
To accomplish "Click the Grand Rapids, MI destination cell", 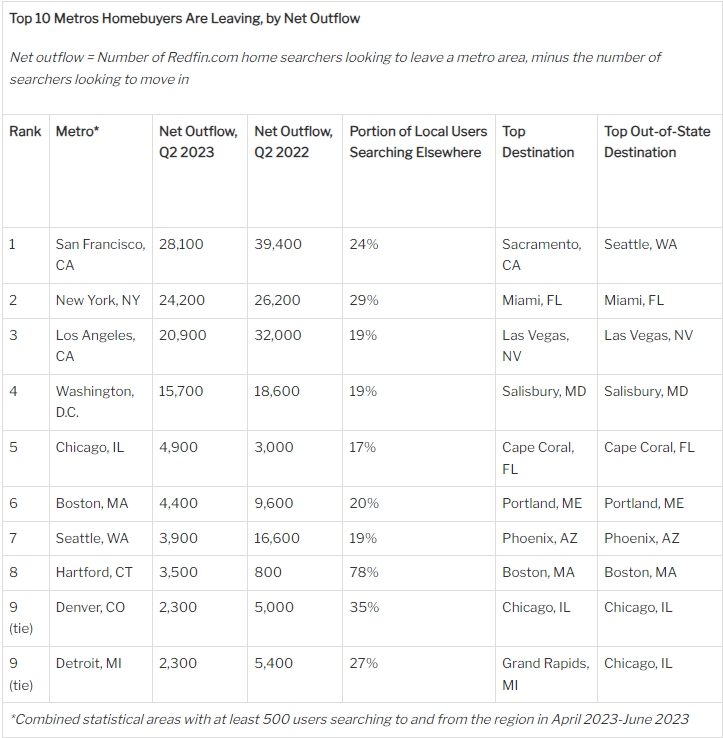I will 546,674.
